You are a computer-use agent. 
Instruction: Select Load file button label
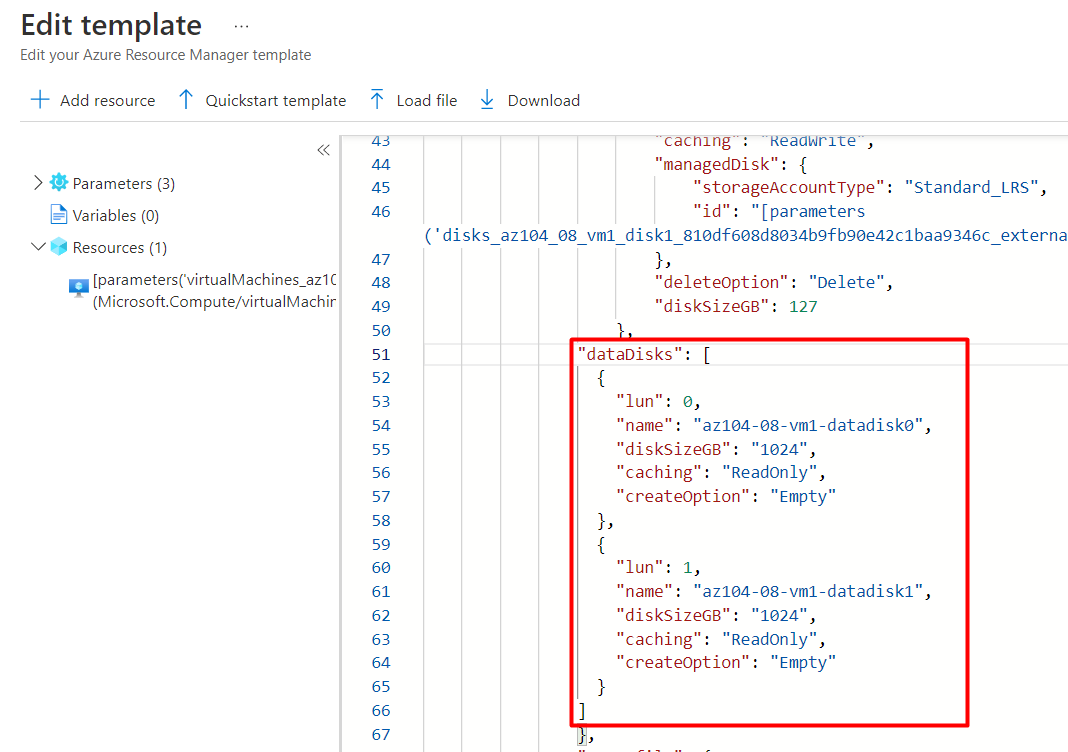click(427, 100)
